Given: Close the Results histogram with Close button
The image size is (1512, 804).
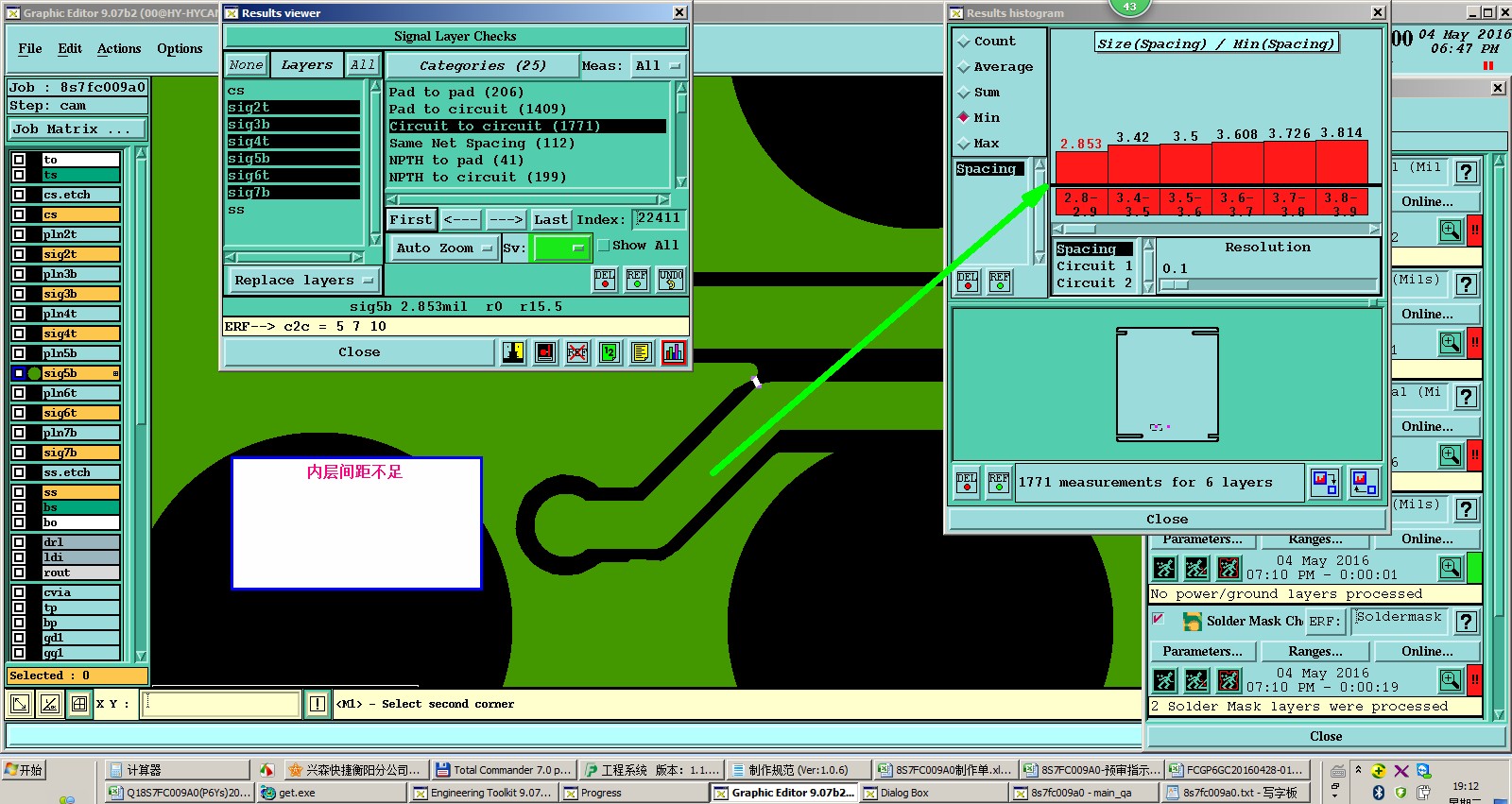Looking at the screenshot, I should tap(1167, 519).
